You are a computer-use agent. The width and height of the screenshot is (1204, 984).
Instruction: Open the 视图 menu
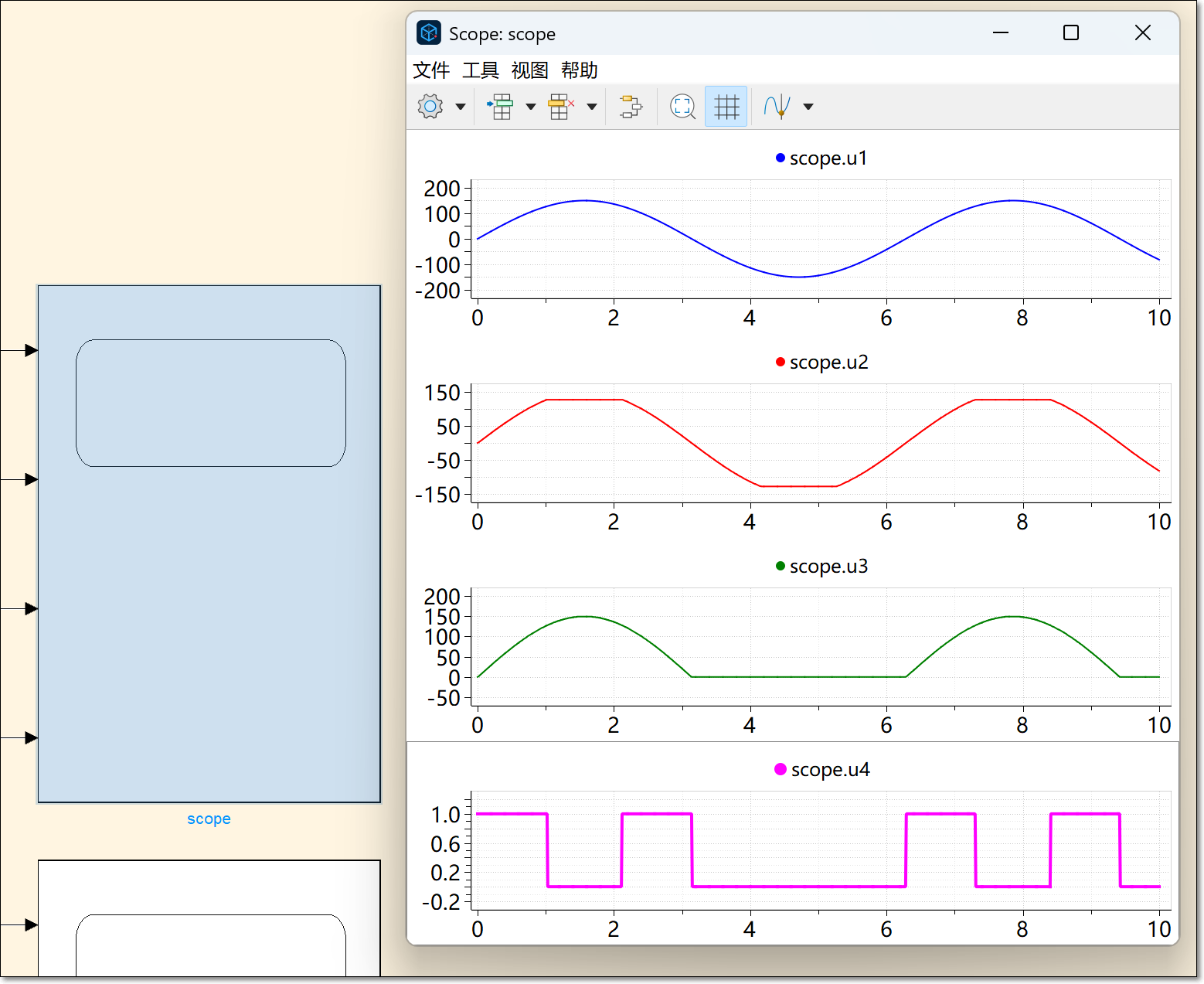point(530,70)
